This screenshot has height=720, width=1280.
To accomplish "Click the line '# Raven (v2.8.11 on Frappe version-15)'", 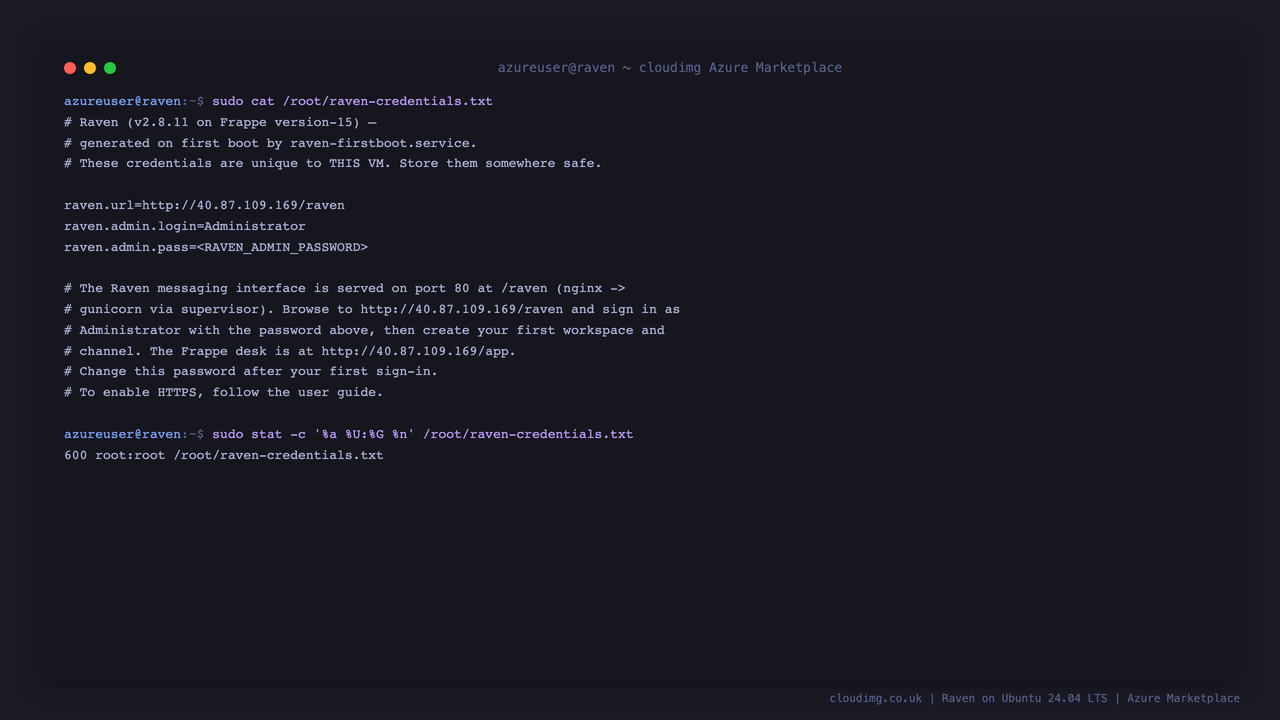I will tap(220, 122).
